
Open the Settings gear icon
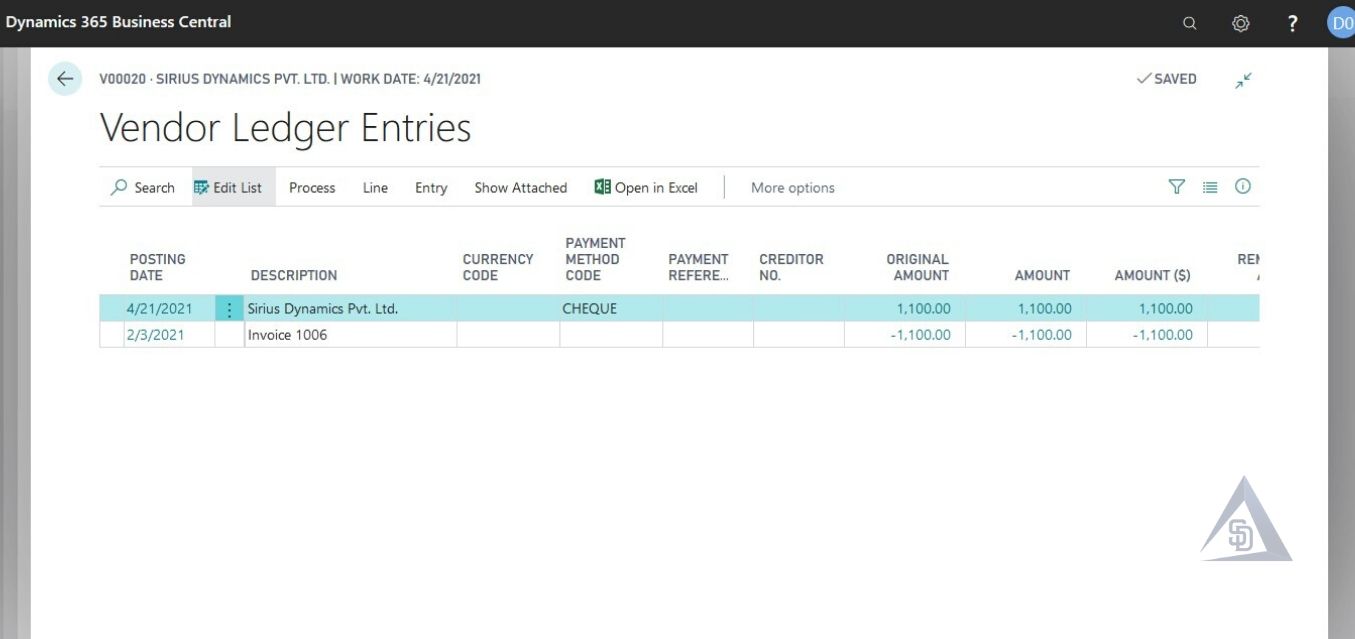point(1240,22)
